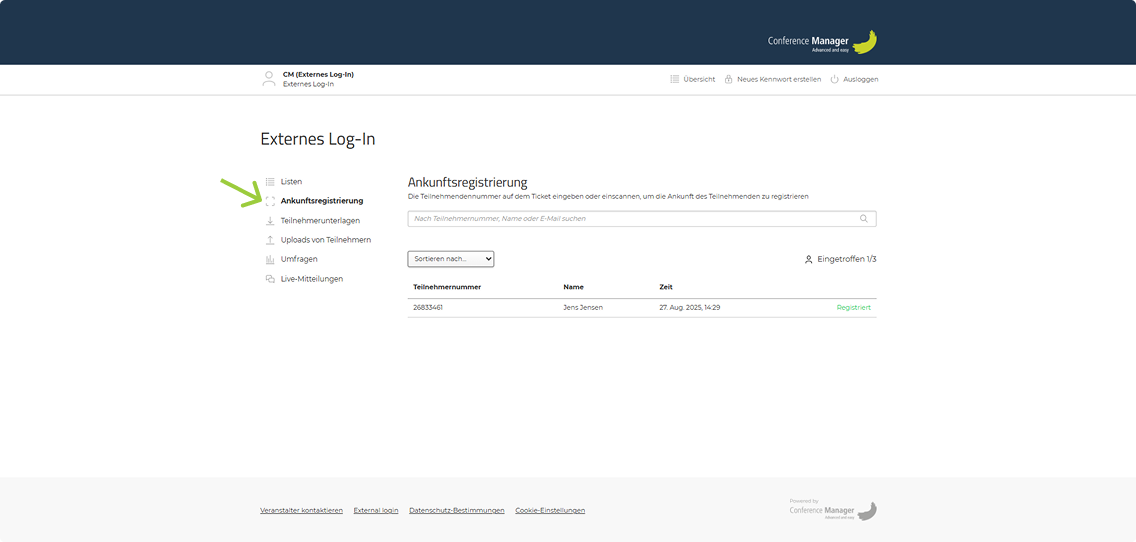Click the Conference Manager header logo
This screenshot has height=542, width=1136.
tap(822, 43)
